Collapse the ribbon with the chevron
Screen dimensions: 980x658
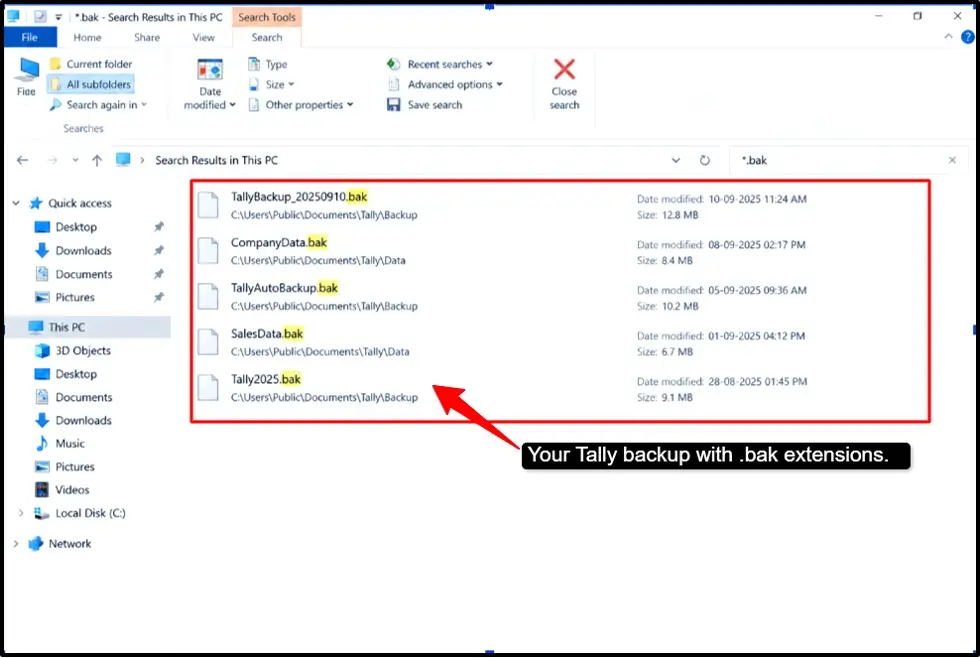pos(948,37)
